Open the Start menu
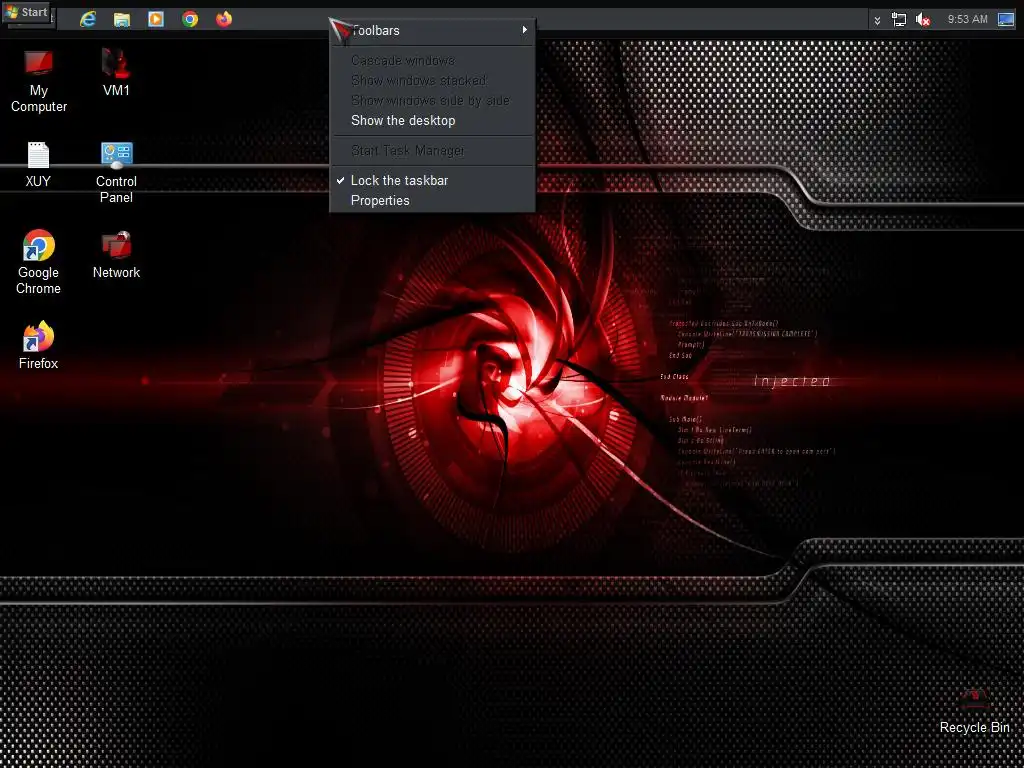 (27, 12)
